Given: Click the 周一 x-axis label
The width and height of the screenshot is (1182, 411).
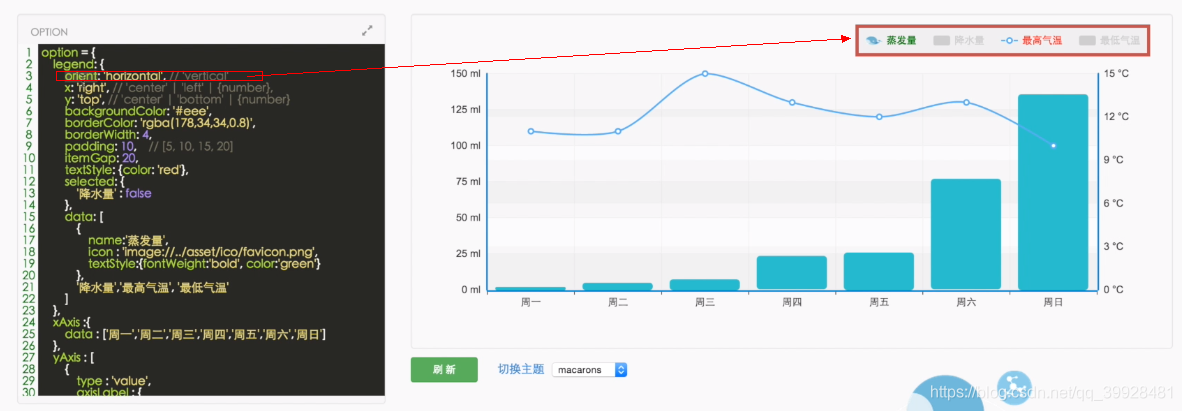Looking at the screenshot, I should tap(531, 302).
